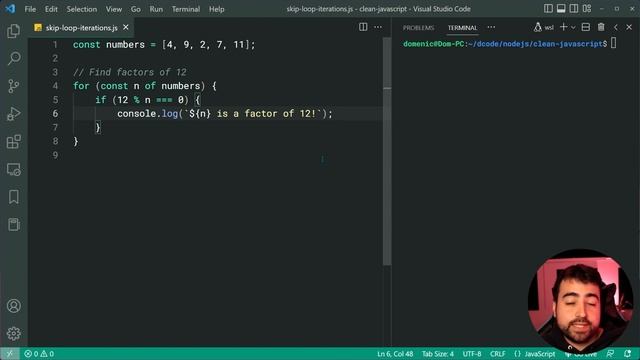Open the Go menu
640x360 pixels.
136,9
